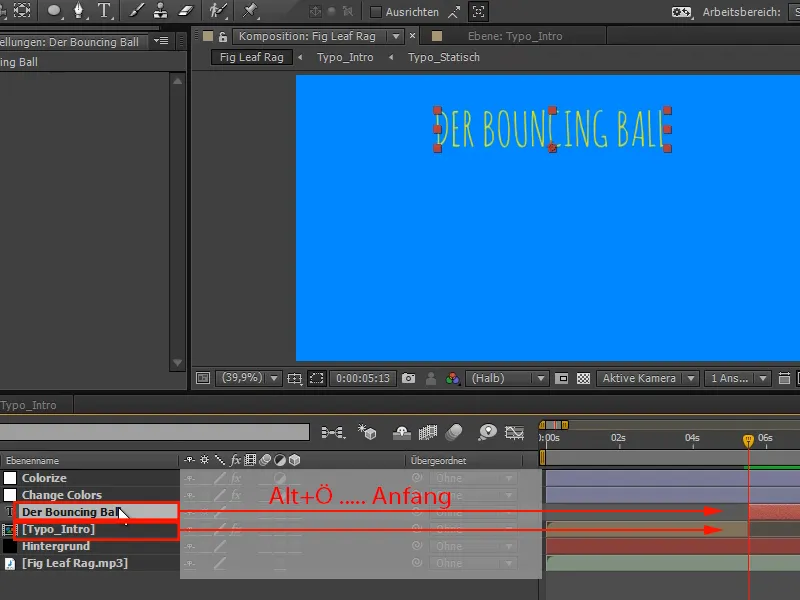Open the 1 Ans... view layout dropdown
Image resolution: width=800 pixels, height=600 pixels.
pyautogui.click(x=737, y=378)
